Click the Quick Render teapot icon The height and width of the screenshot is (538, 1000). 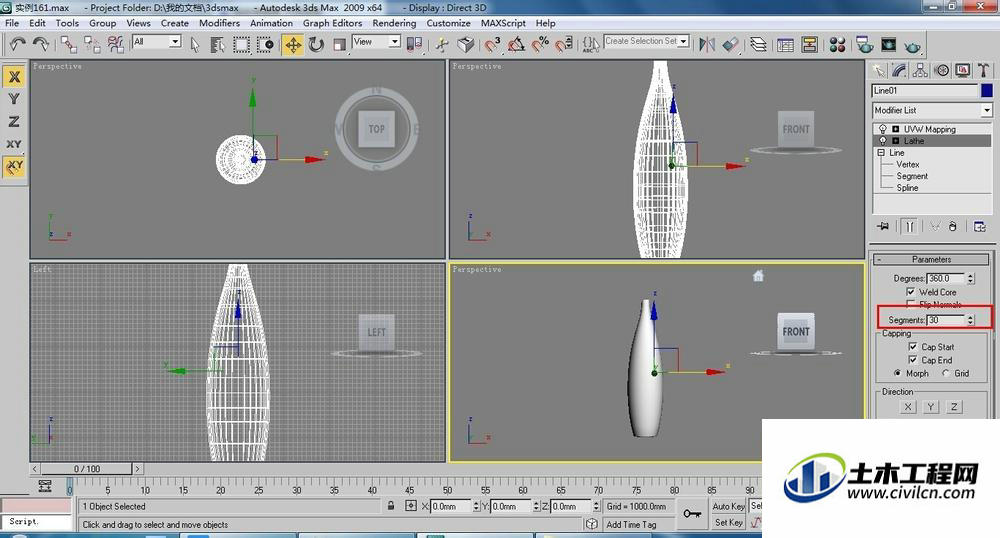913,46
